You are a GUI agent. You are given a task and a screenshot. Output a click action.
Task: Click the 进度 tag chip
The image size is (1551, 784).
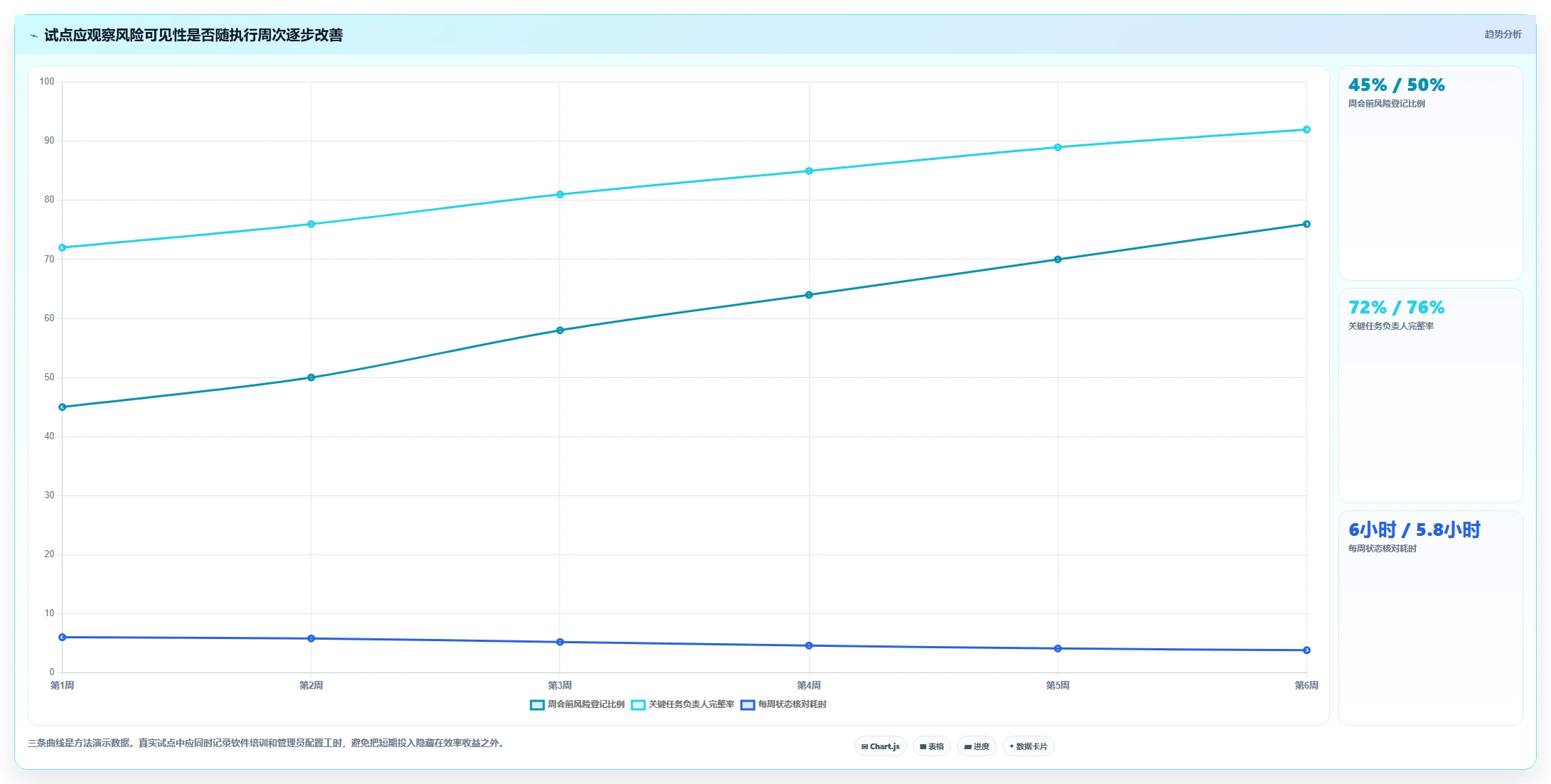point(977,746)
